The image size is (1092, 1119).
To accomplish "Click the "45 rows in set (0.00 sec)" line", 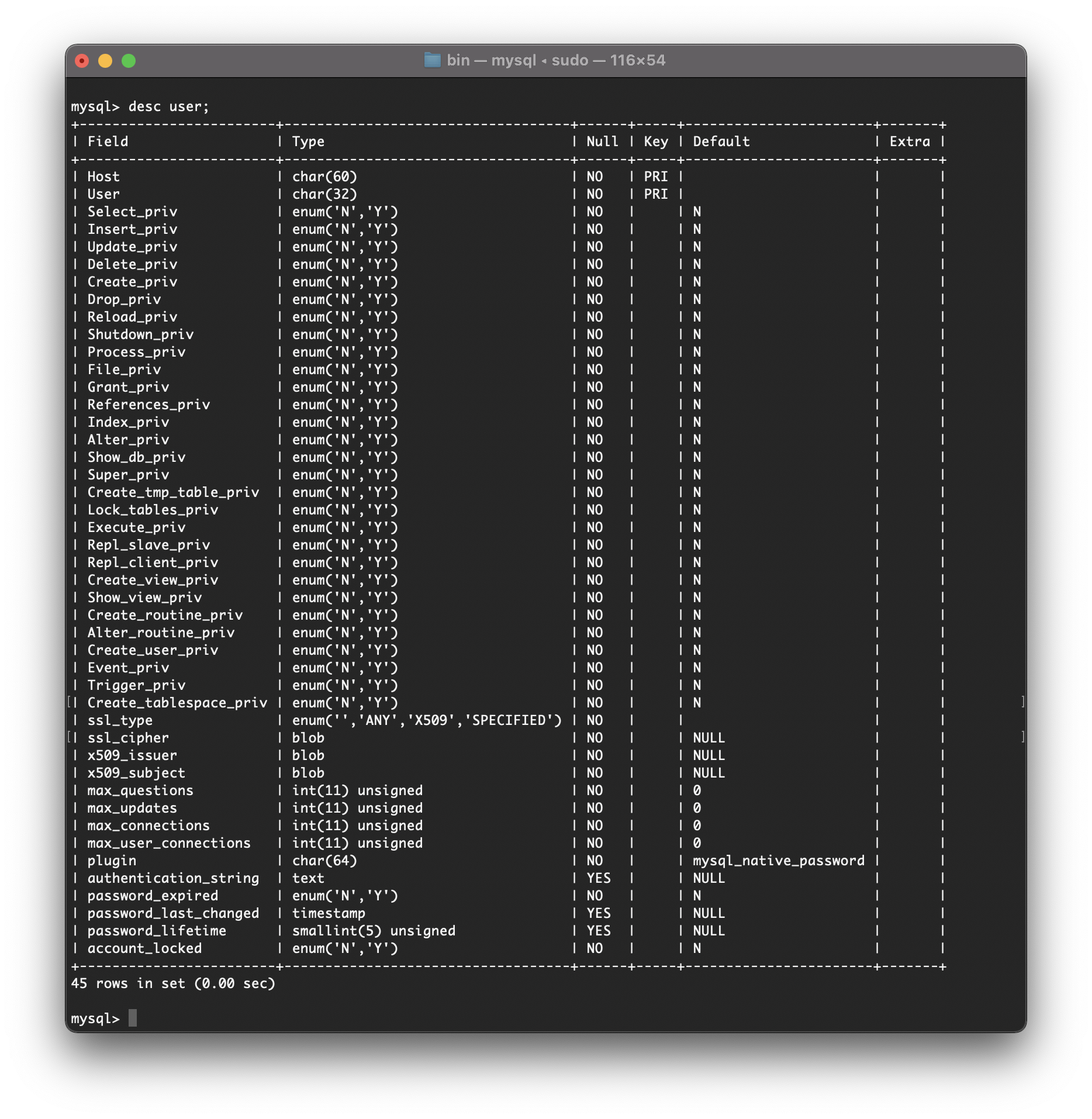I will [173, 983].
